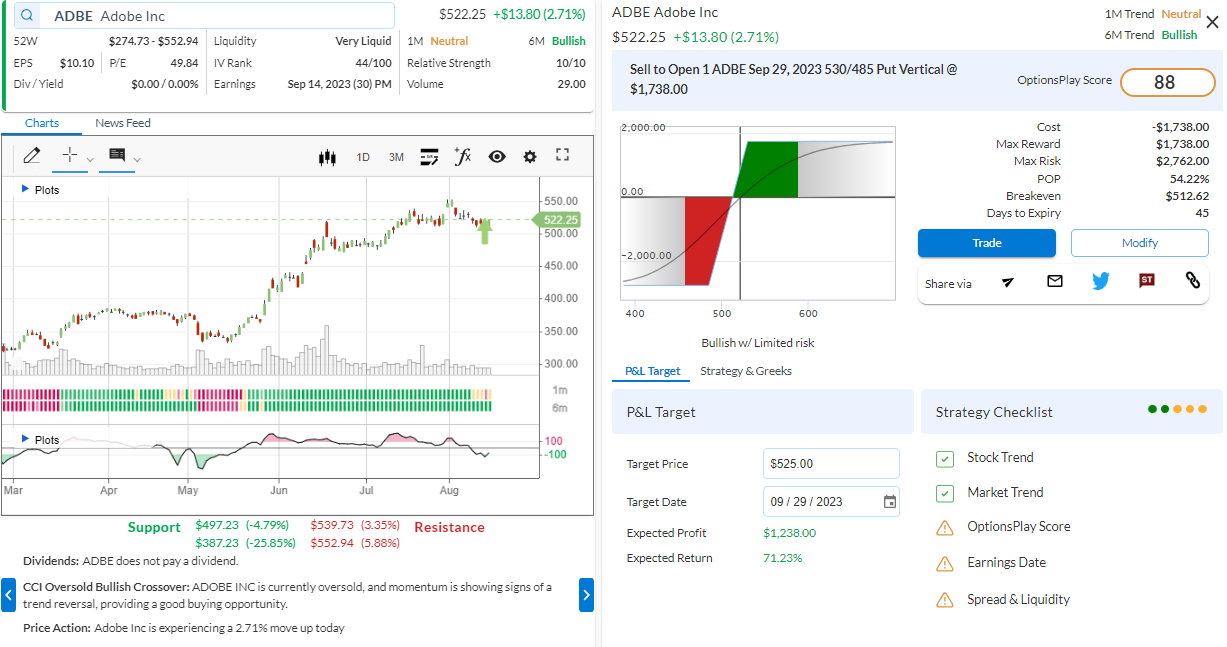Screen dimensions: 1227x647
Task: Switch to the News Feed tab
Action: [123, 123]
